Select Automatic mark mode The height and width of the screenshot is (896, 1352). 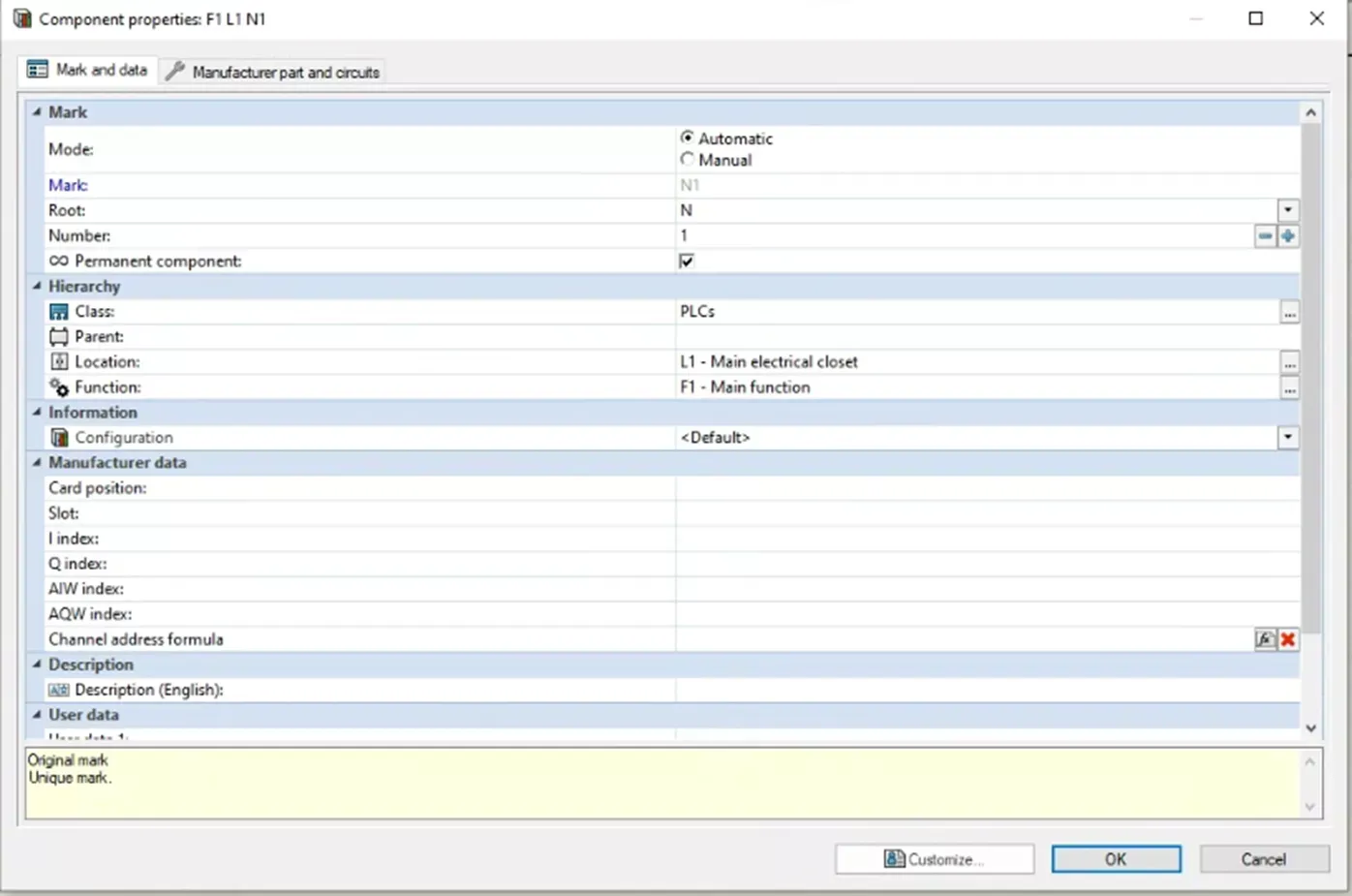coord(687,138)
